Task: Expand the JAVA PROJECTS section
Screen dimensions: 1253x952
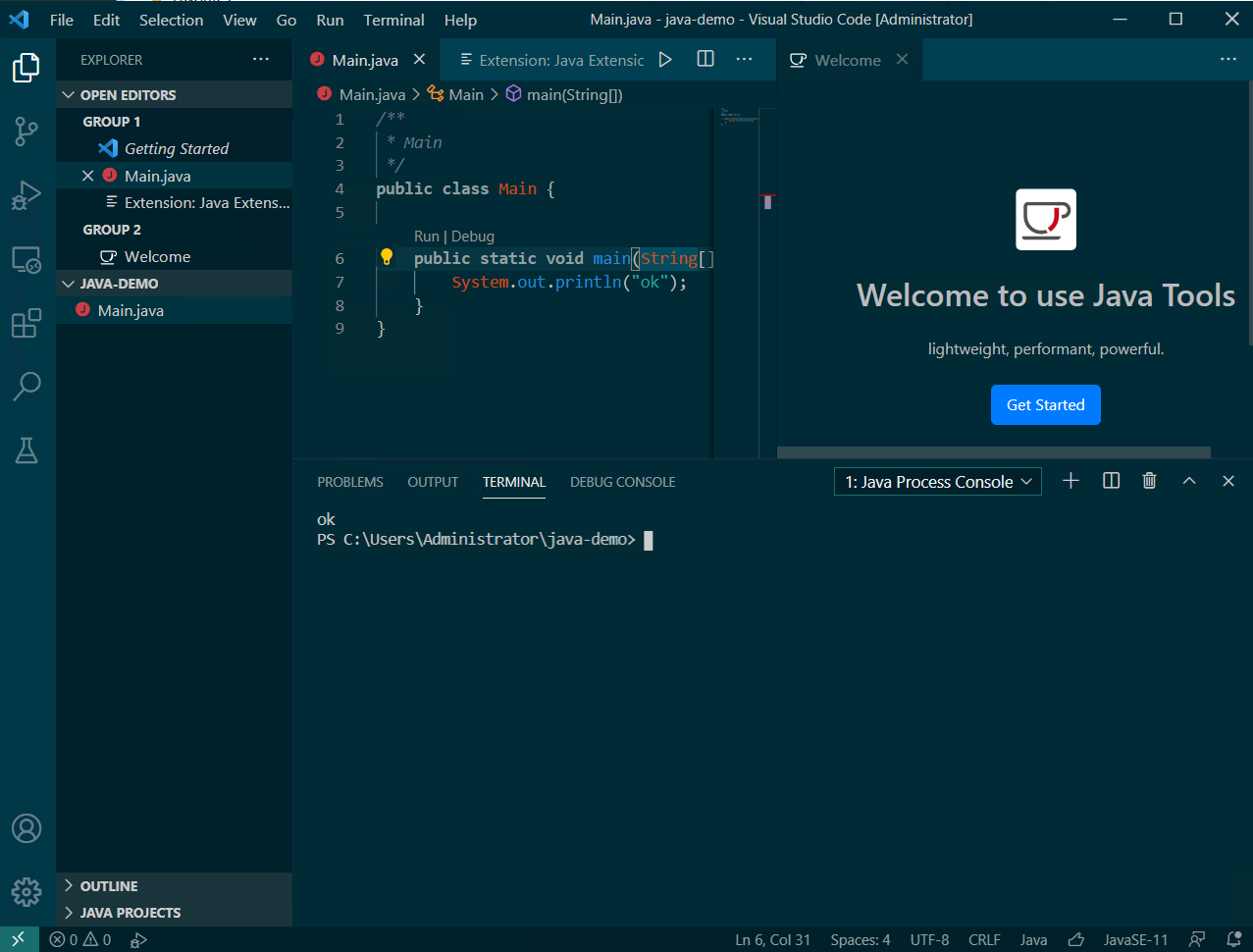Action: click(x=130, y=913)
